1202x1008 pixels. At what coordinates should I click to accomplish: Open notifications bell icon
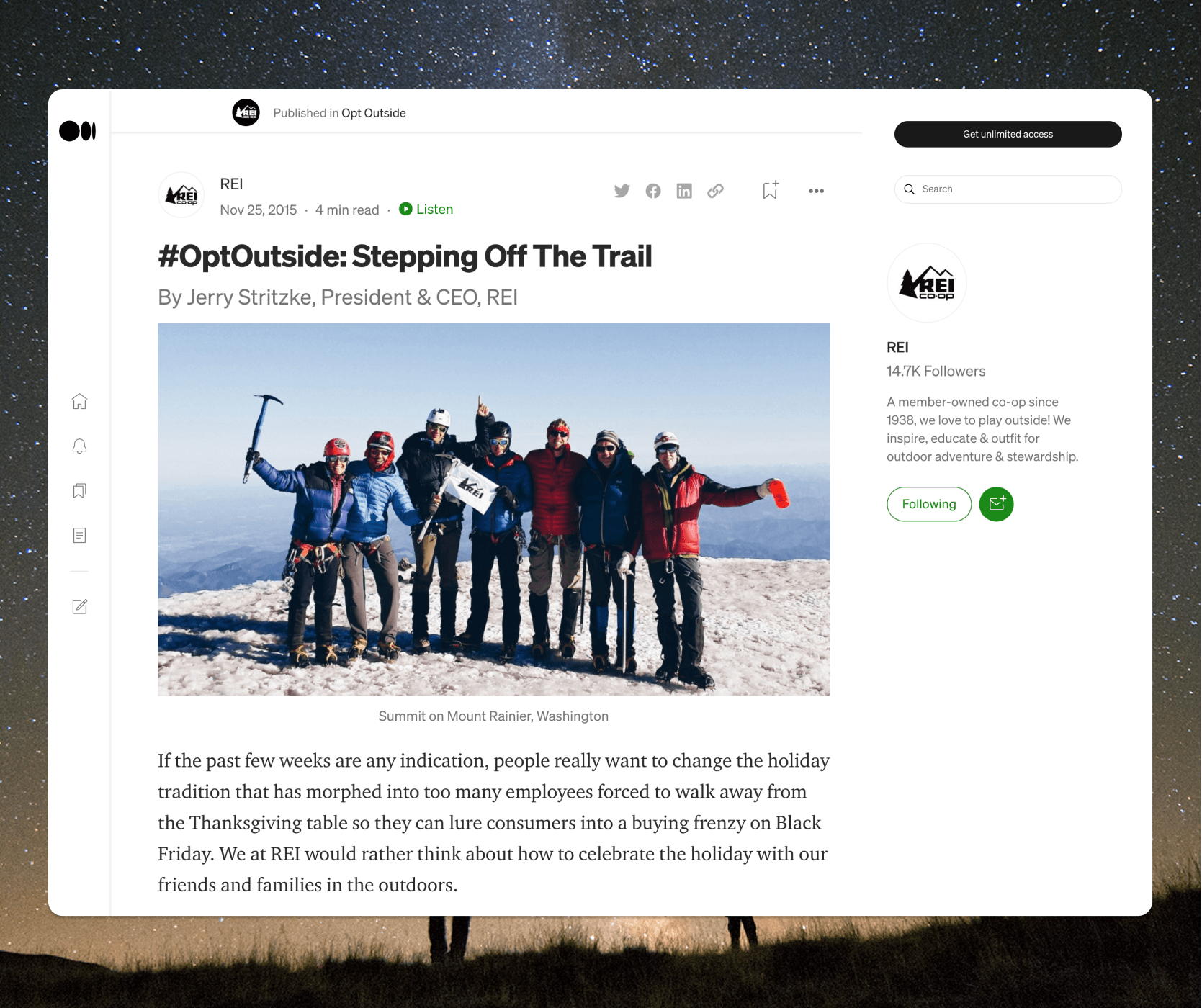click(79, 446)
